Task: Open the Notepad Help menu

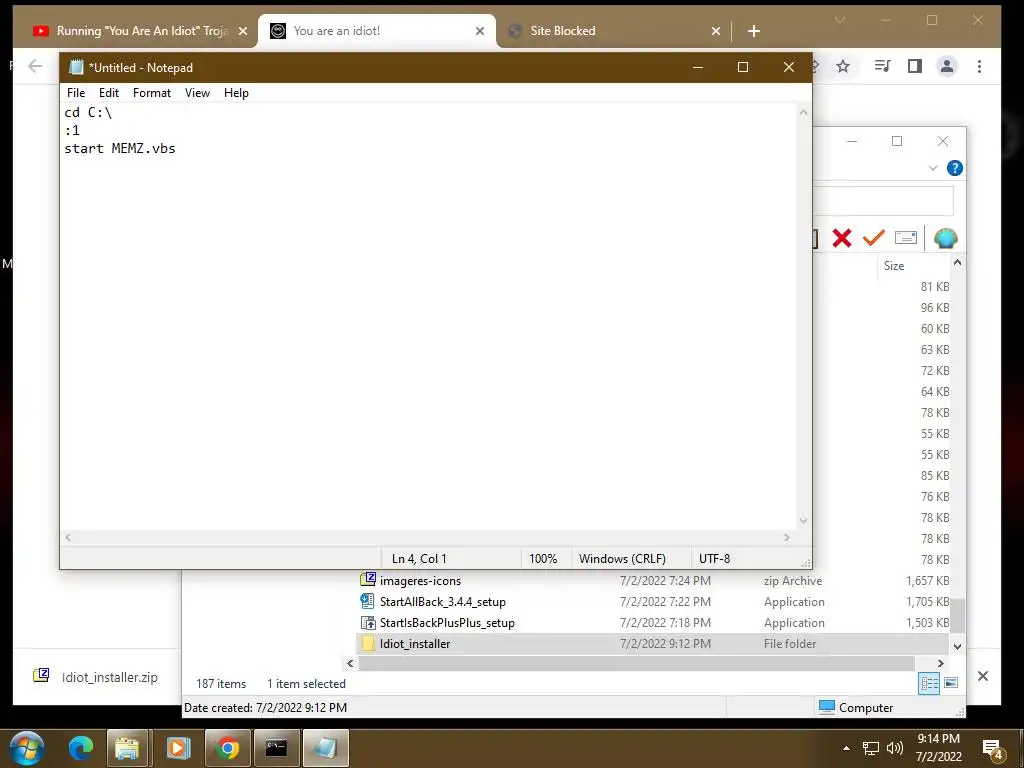Action: click(236, 93)
